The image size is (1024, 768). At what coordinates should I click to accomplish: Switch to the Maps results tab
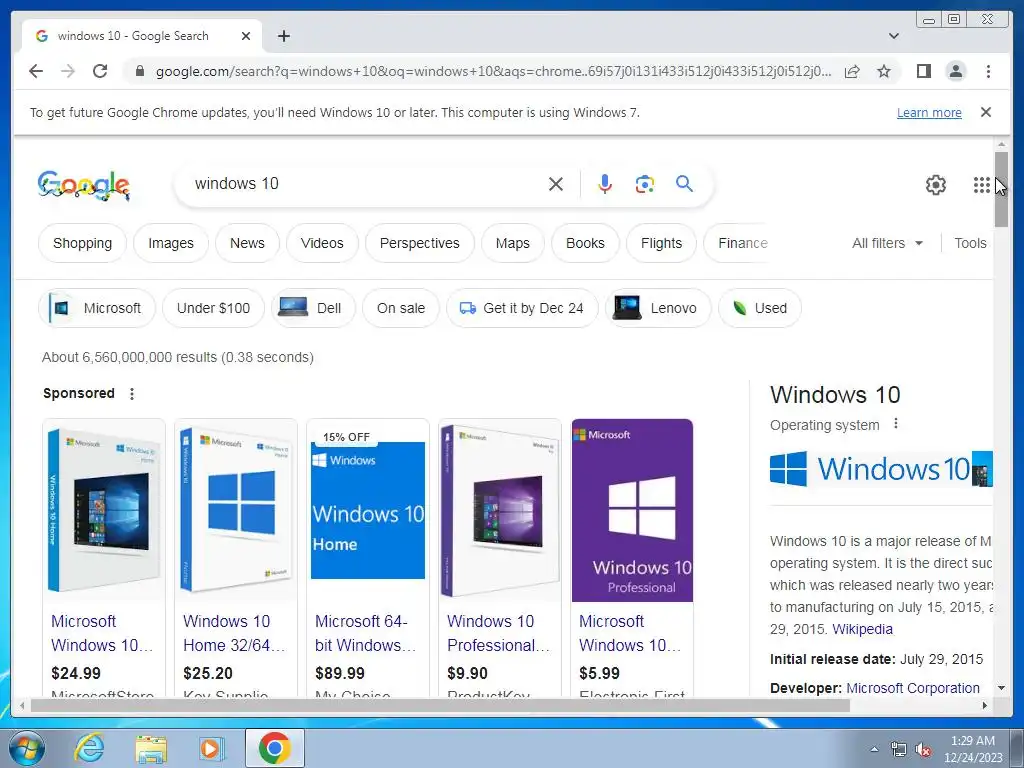513,243
